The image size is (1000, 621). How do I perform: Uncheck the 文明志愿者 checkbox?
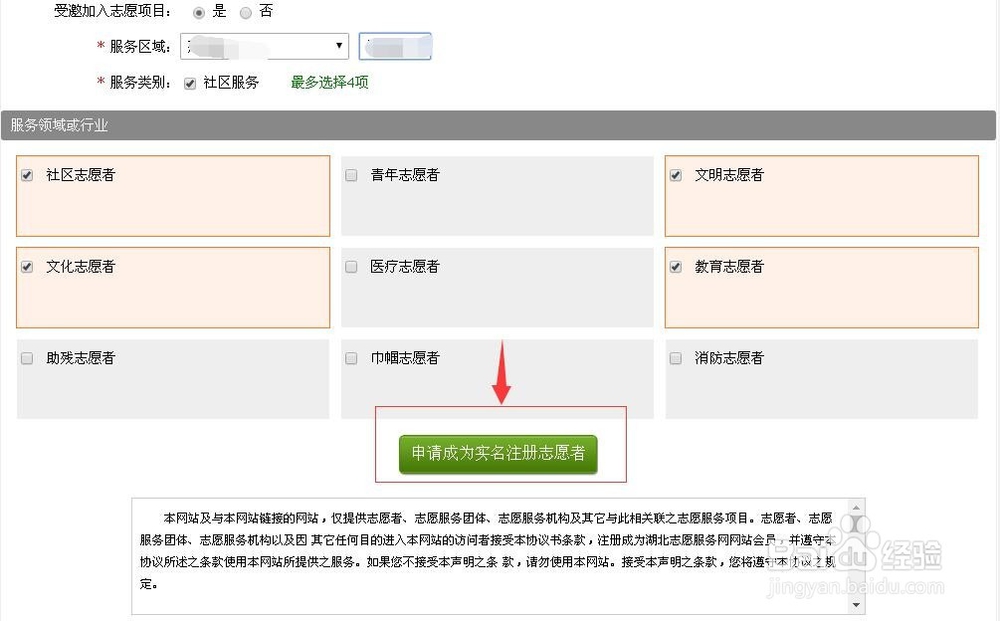click(674, 174)
